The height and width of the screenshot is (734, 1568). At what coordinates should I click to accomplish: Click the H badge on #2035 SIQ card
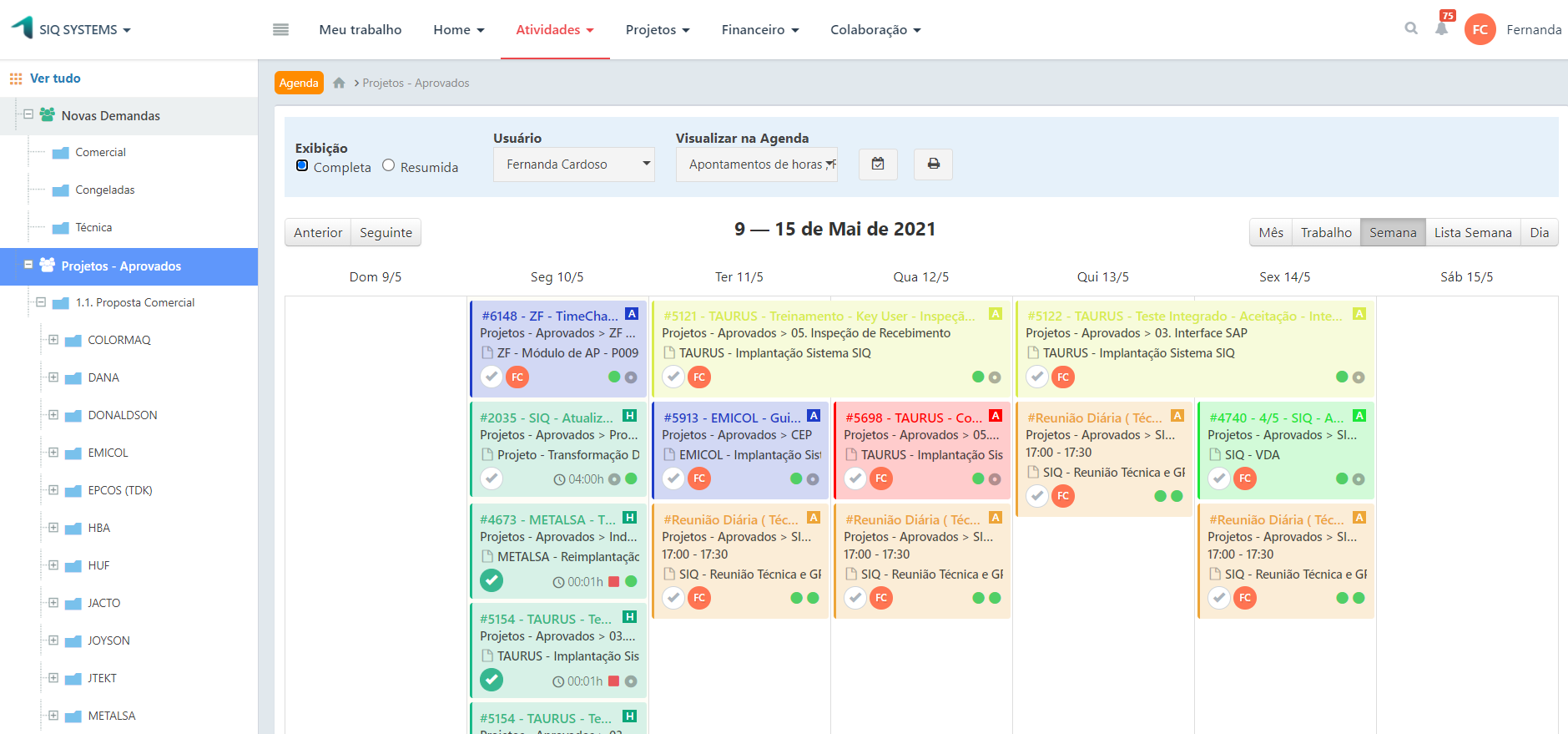(x=630, y=416)
